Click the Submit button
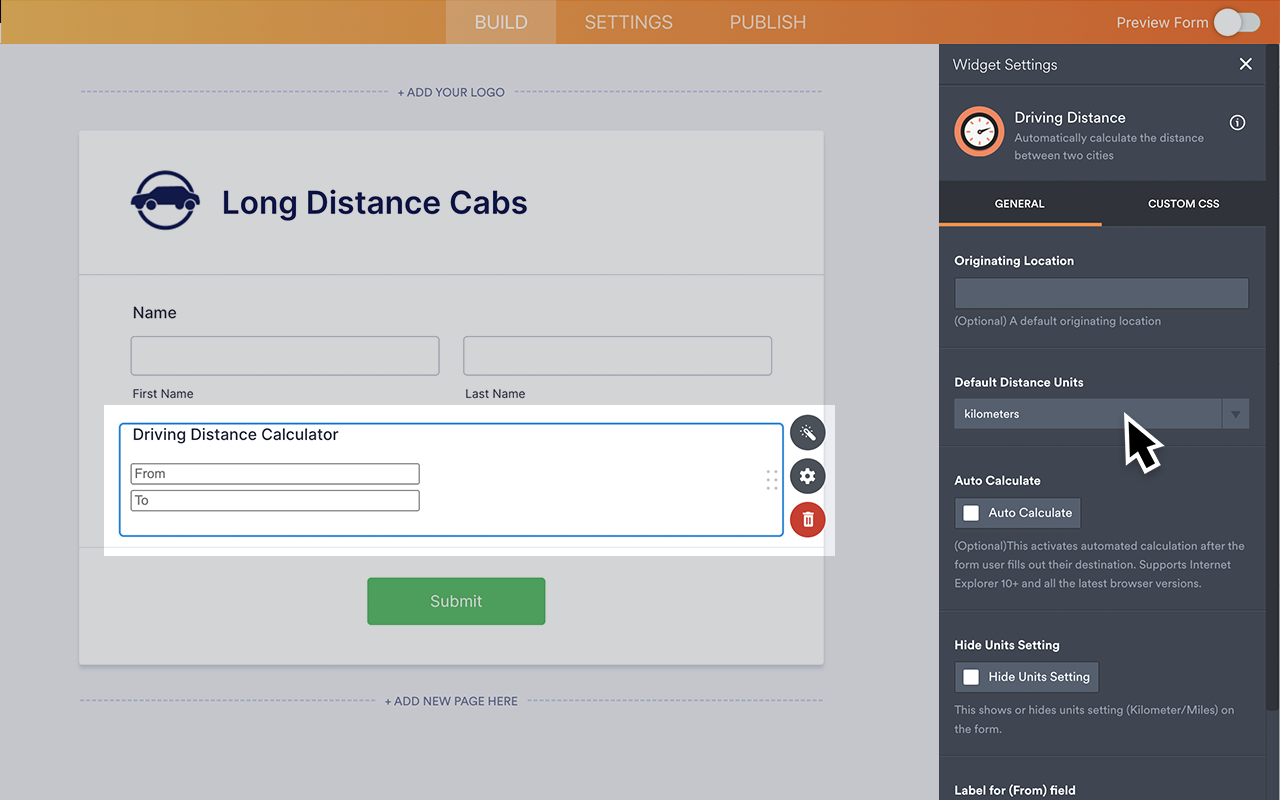This screenshot has height=800, width=1280. click(456, 601)
